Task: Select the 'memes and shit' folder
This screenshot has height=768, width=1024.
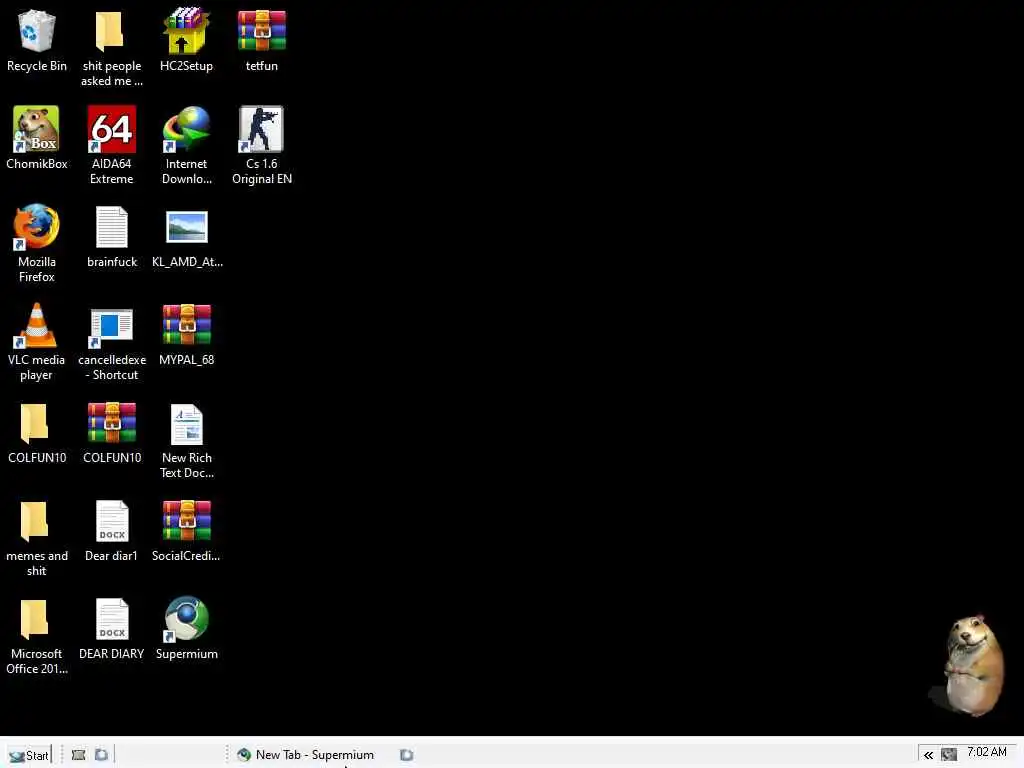Action: point(35,521)
